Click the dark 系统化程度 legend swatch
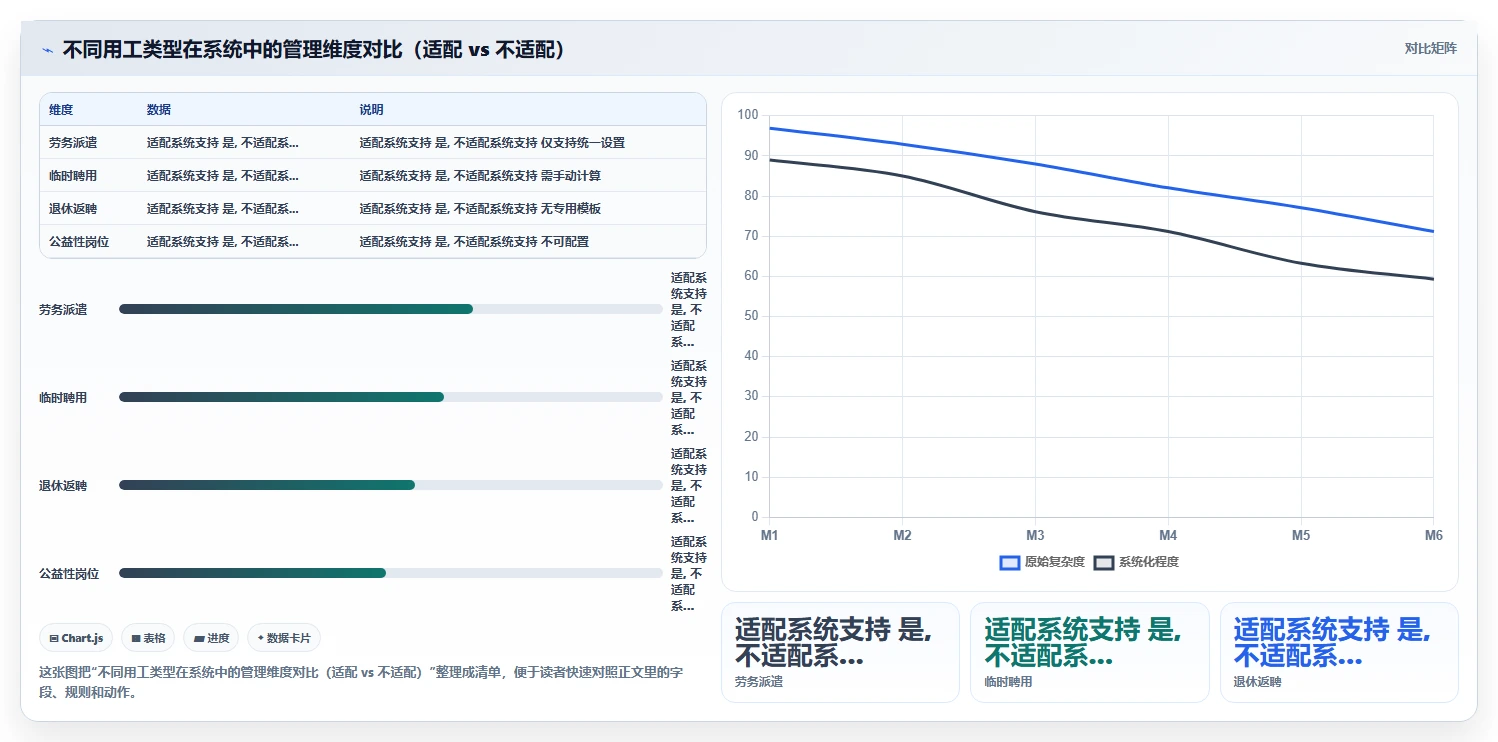 coord(1104,562)
